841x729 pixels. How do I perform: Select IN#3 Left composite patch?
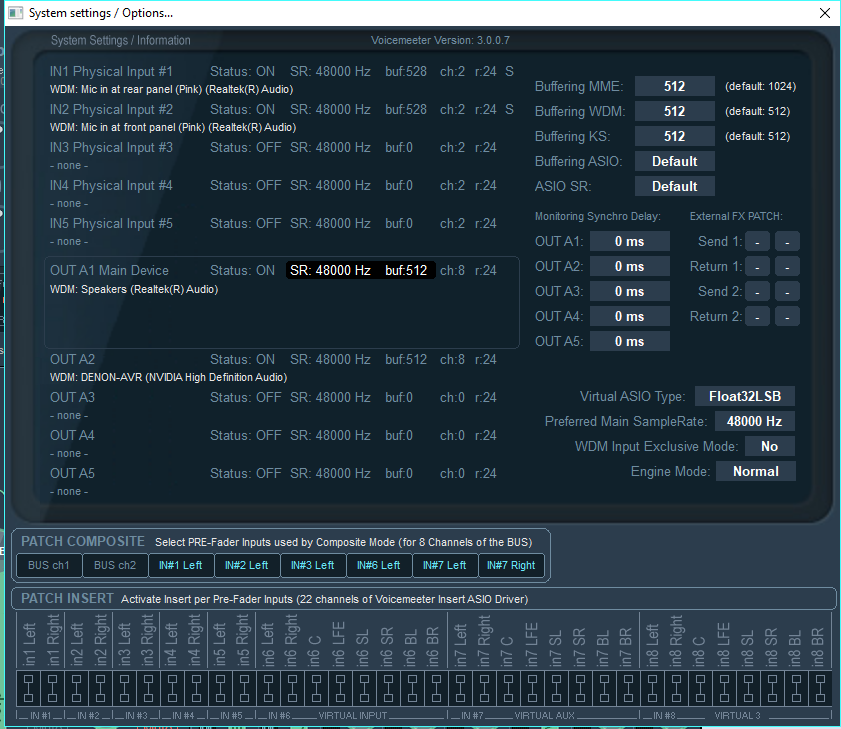[x=313, y=565]
